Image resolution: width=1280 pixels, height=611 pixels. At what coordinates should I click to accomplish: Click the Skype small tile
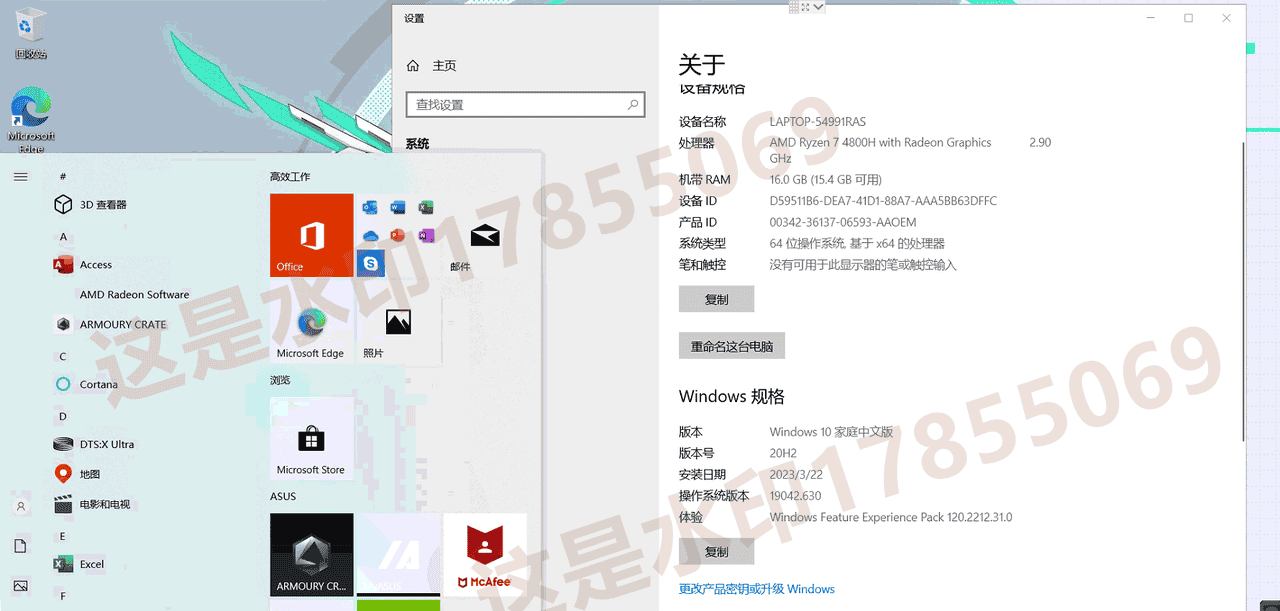[371, 262]
